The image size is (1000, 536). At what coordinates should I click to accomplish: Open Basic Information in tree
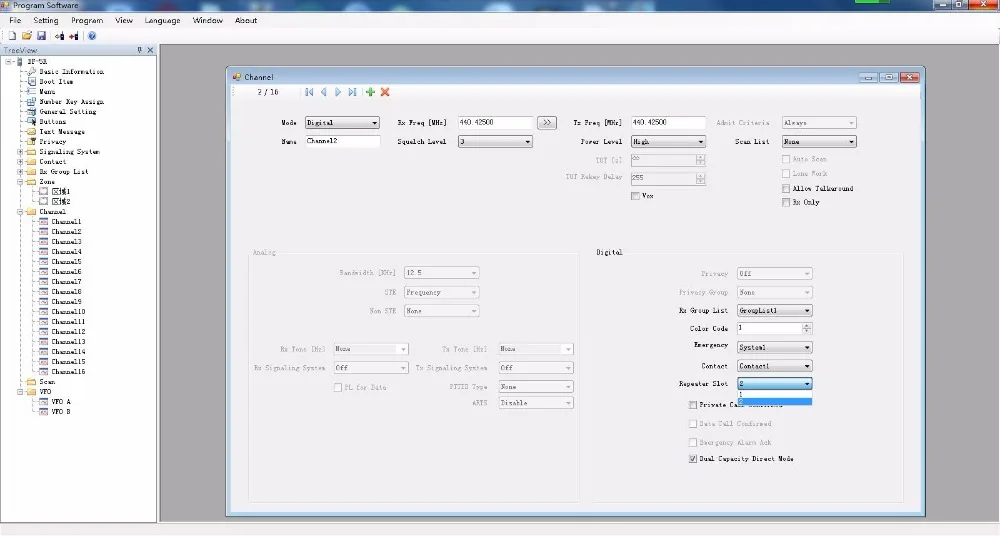(71, 71)
